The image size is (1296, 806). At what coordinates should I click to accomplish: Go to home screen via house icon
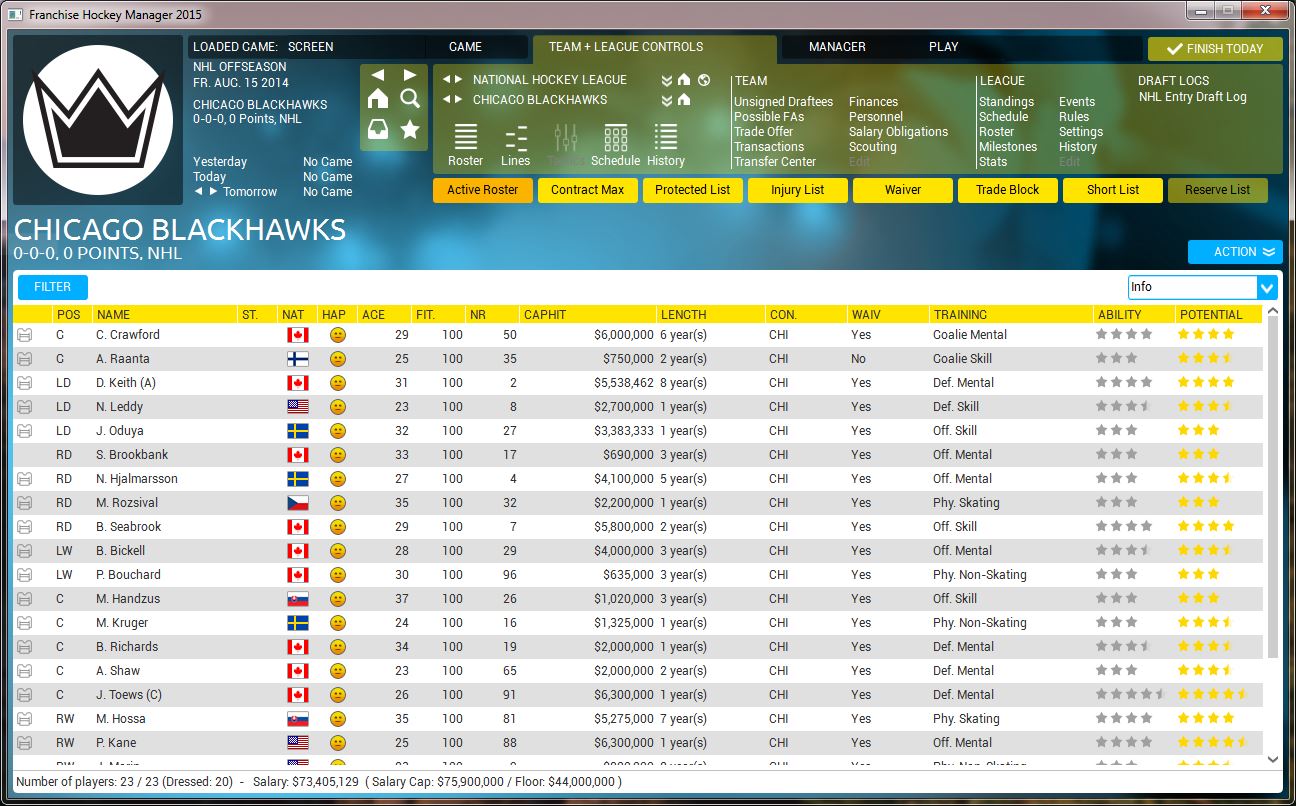[x=378, y=98]
